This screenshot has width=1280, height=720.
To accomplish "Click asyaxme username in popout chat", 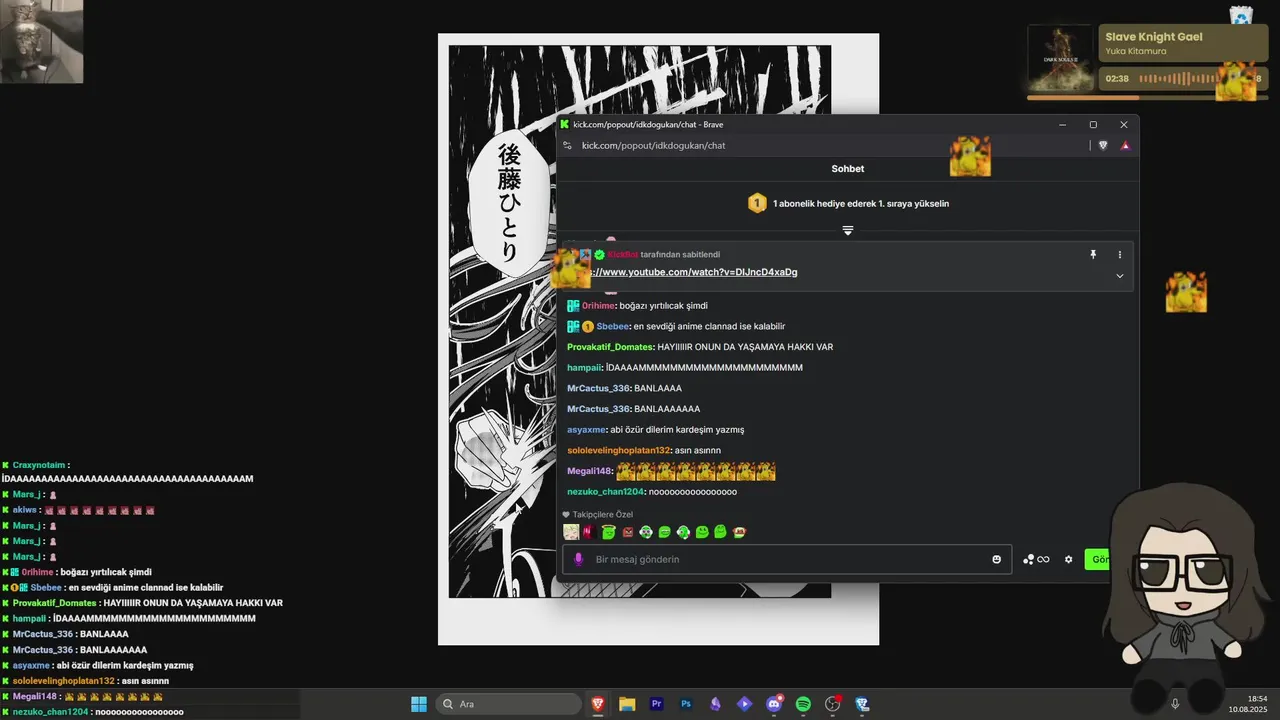I will 586,430.
